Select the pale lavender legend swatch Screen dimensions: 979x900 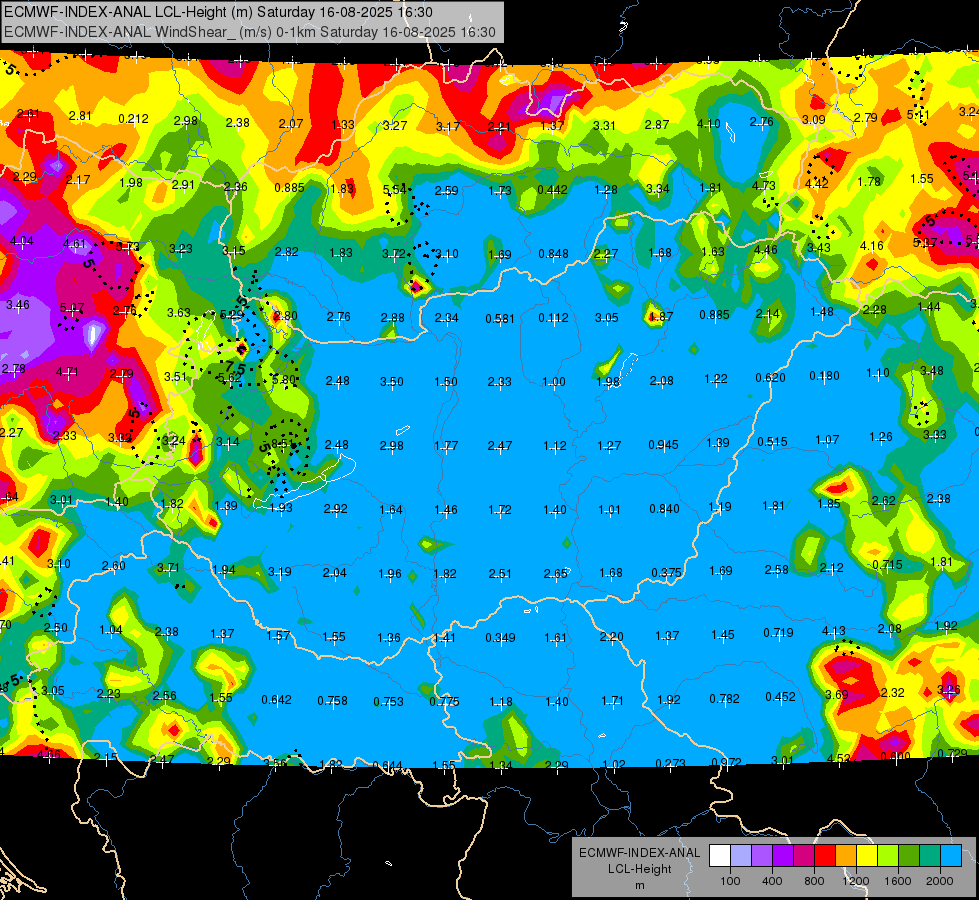click(x=740, y=856)
